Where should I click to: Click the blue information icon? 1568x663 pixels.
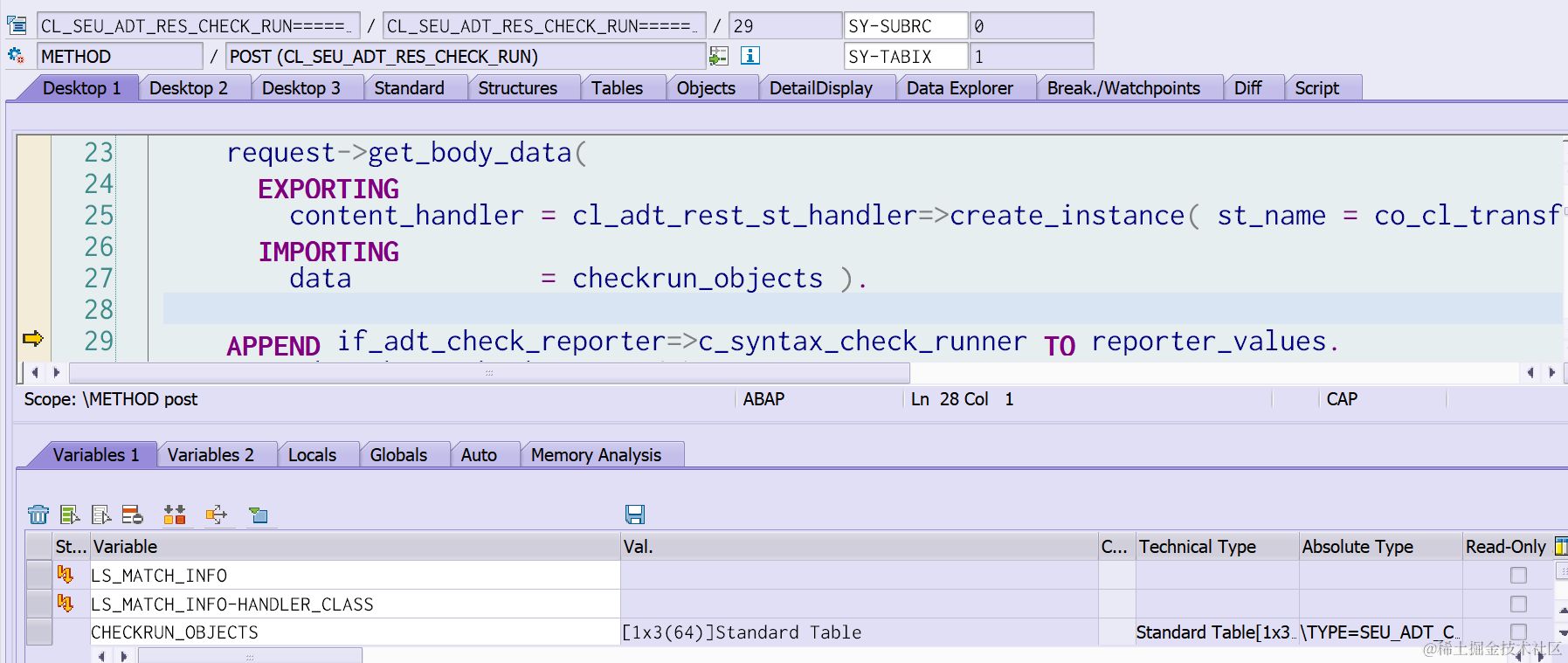click(749, 56)
